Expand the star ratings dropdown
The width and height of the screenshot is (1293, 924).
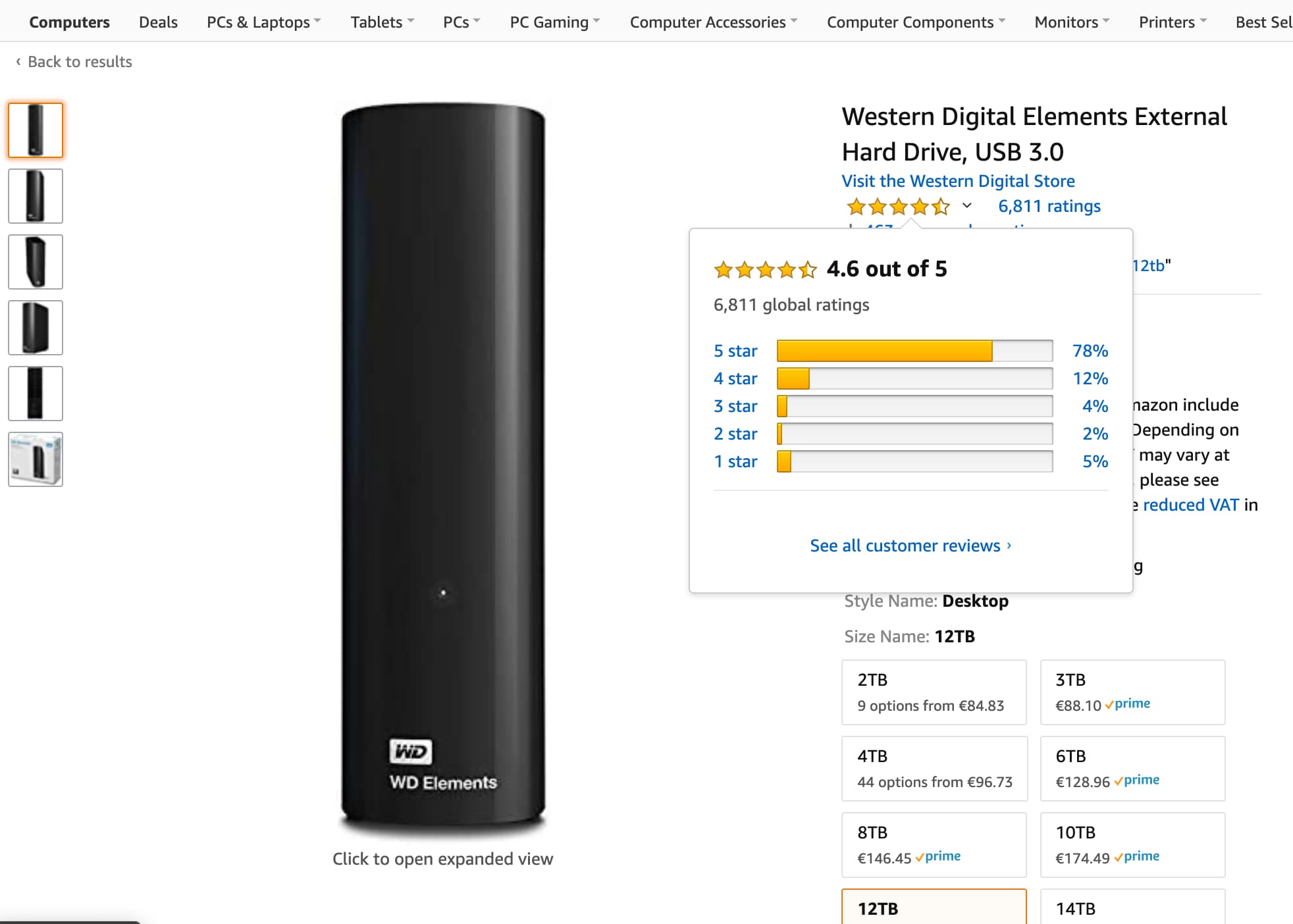(962, 206)
